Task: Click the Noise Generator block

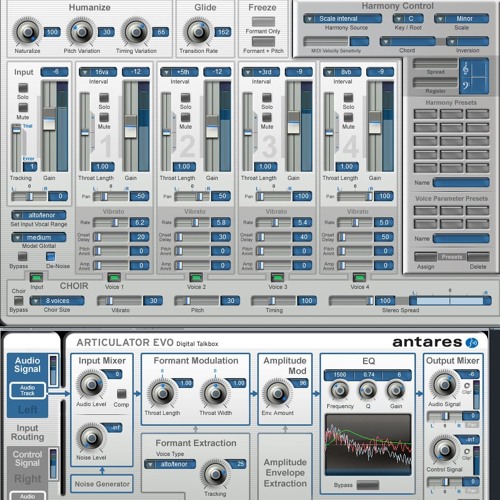Action: point(102,484)
